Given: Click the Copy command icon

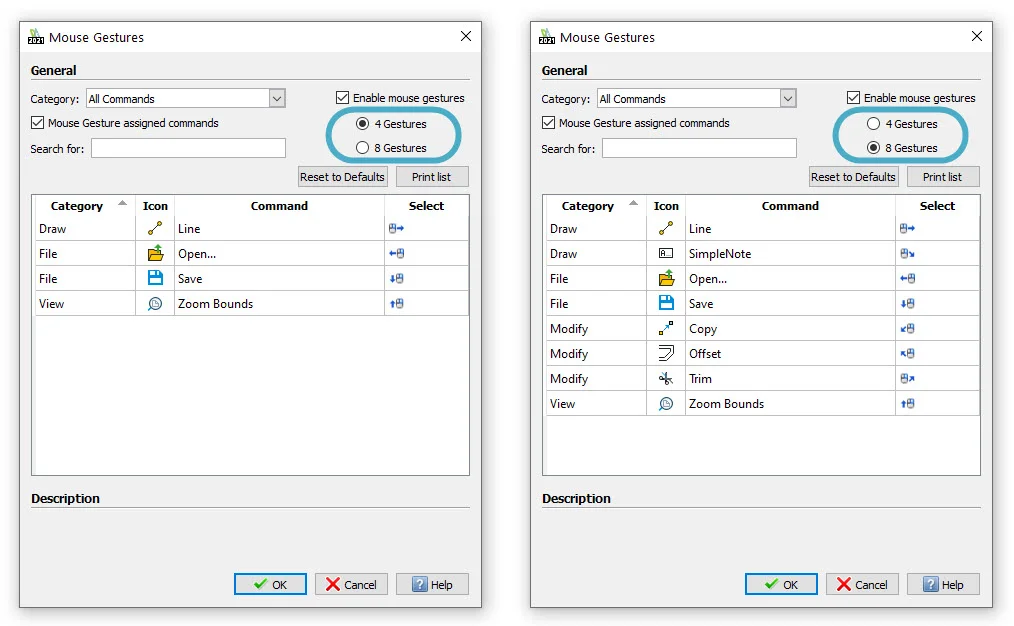Looking at the screenshot, I should 666,329.
